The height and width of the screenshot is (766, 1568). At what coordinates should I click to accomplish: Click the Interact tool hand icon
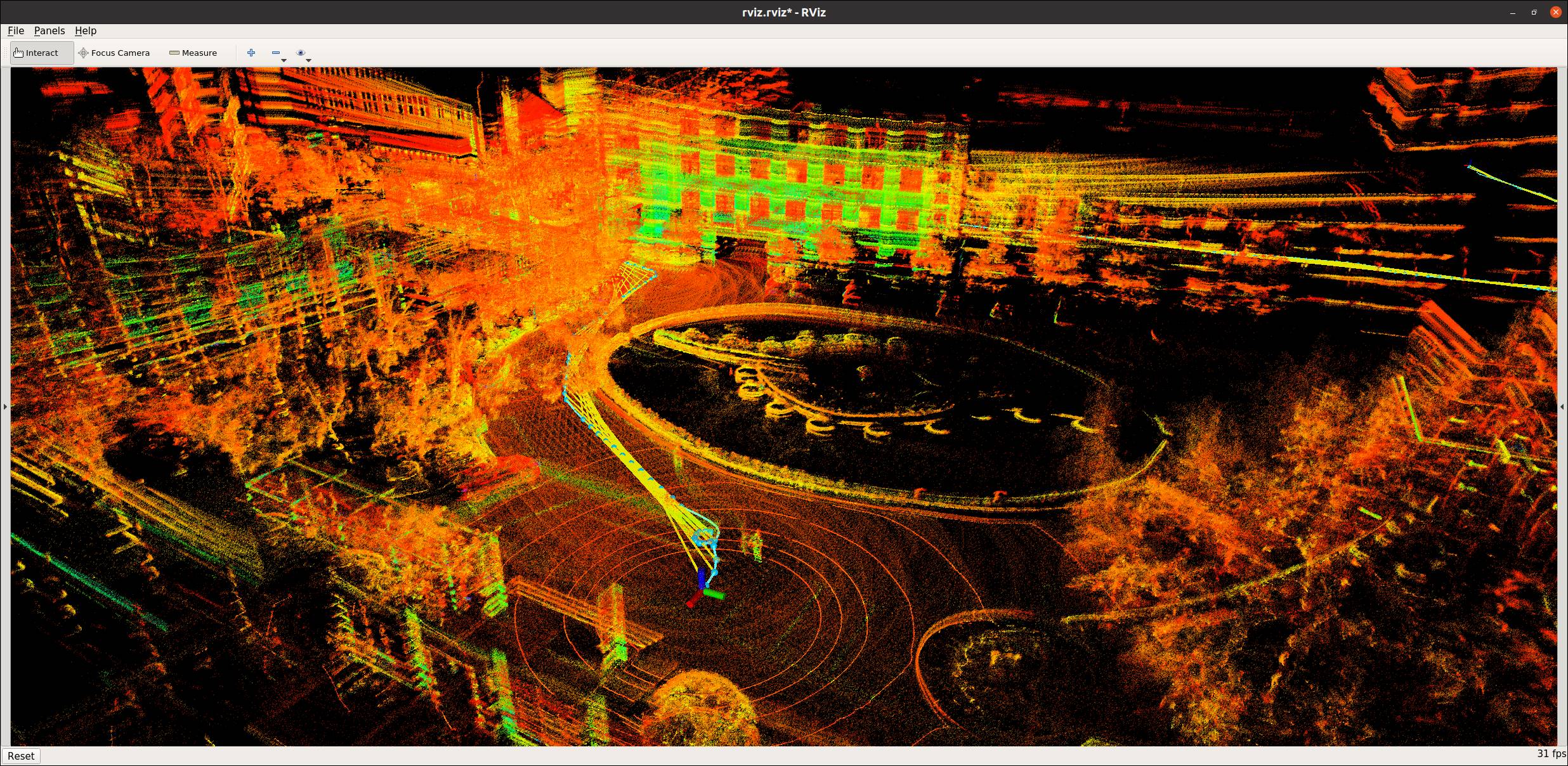click(18, 53)
